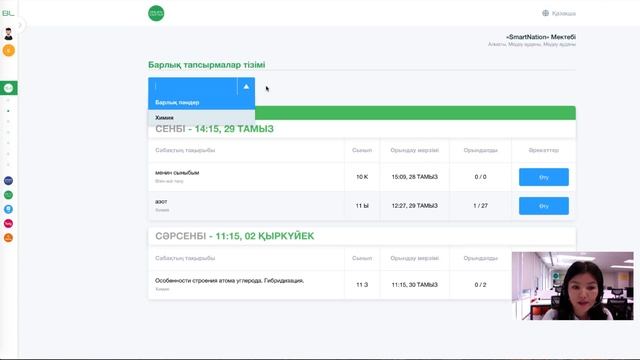This screenshot has height=360, width=640.
Task: Click the deadline '11:15, 30 ТАМЫЗ'
Action: click(415, 284)
